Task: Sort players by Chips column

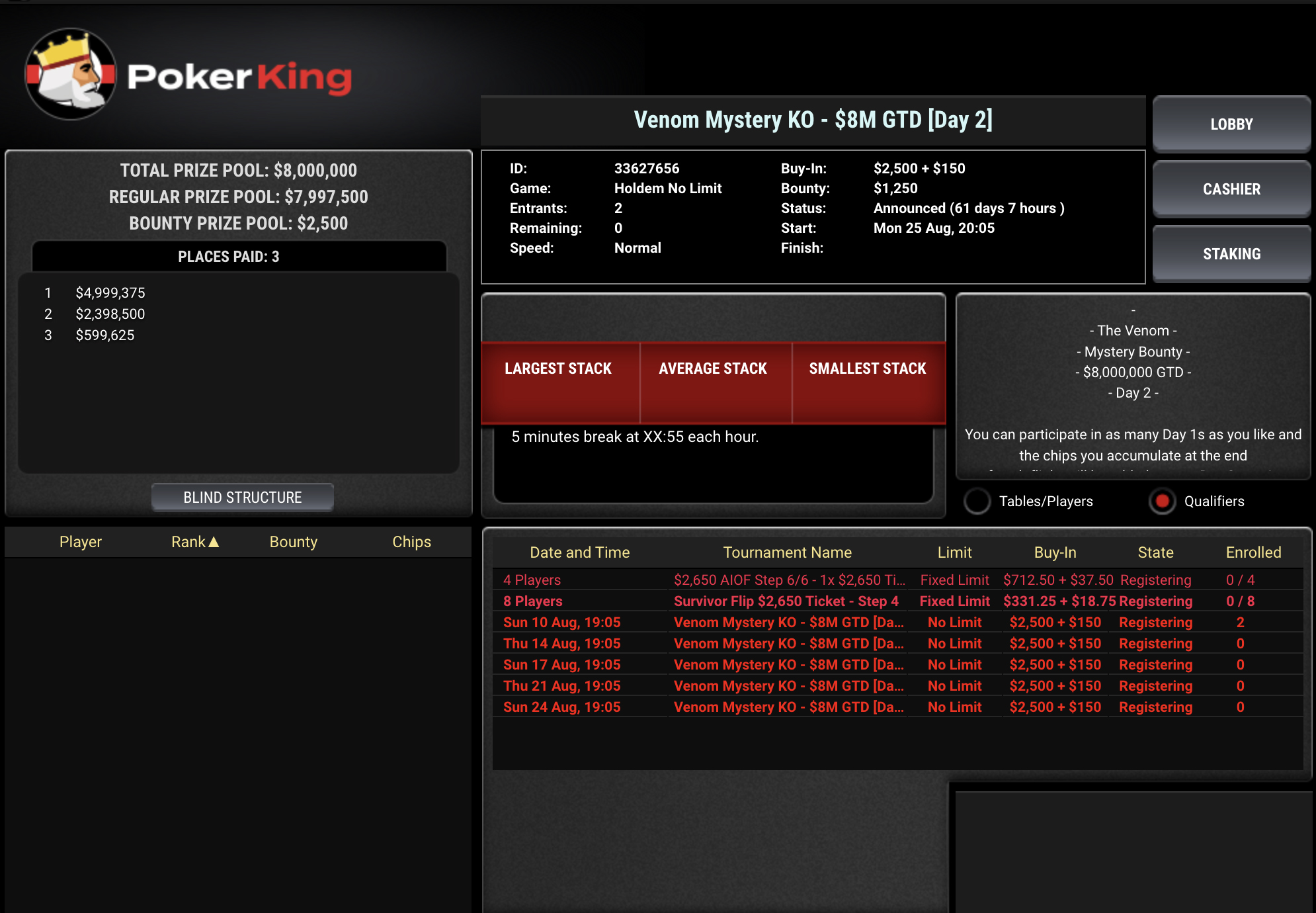Action: pyautogui.click(x=411, y=542)
